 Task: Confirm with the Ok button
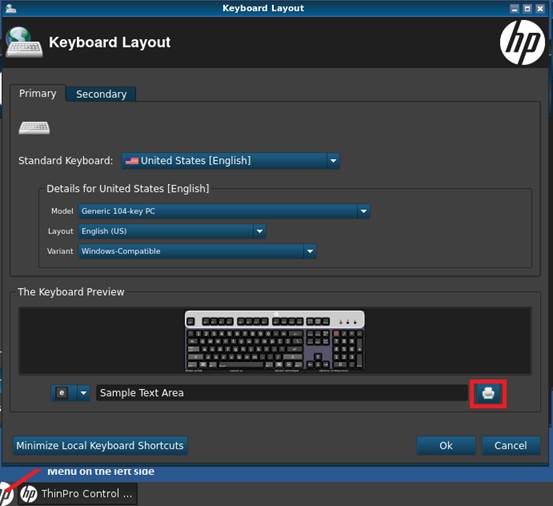[446, 445]
